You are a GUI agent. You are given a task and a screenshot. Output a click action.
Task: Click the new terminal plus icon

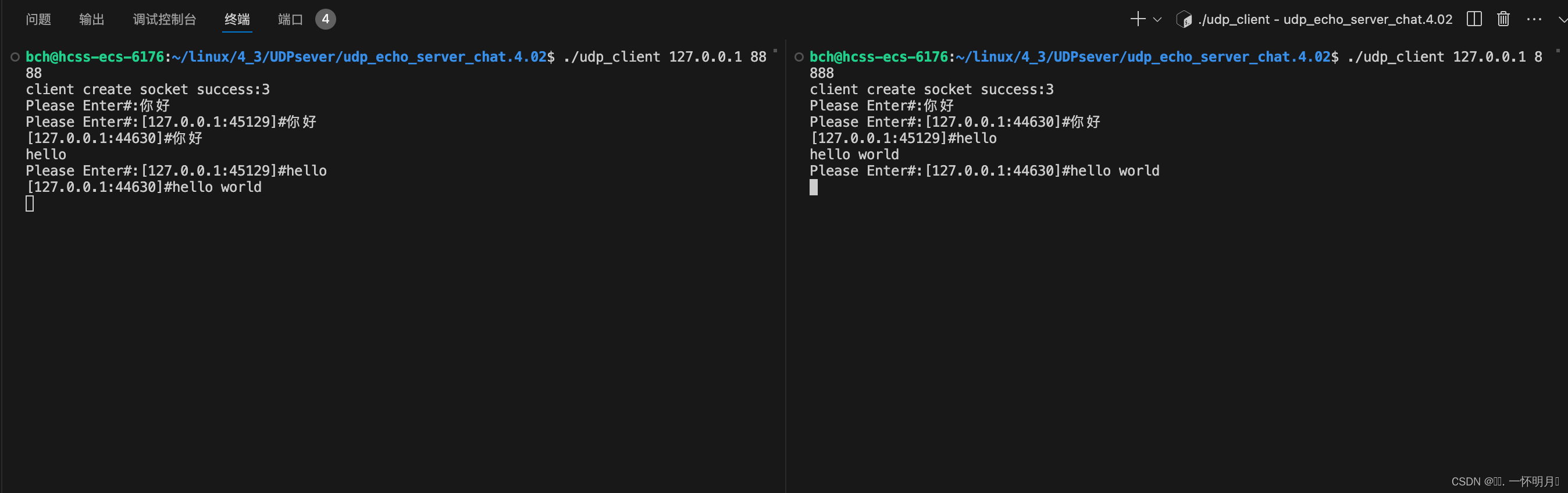[1137, 20]
